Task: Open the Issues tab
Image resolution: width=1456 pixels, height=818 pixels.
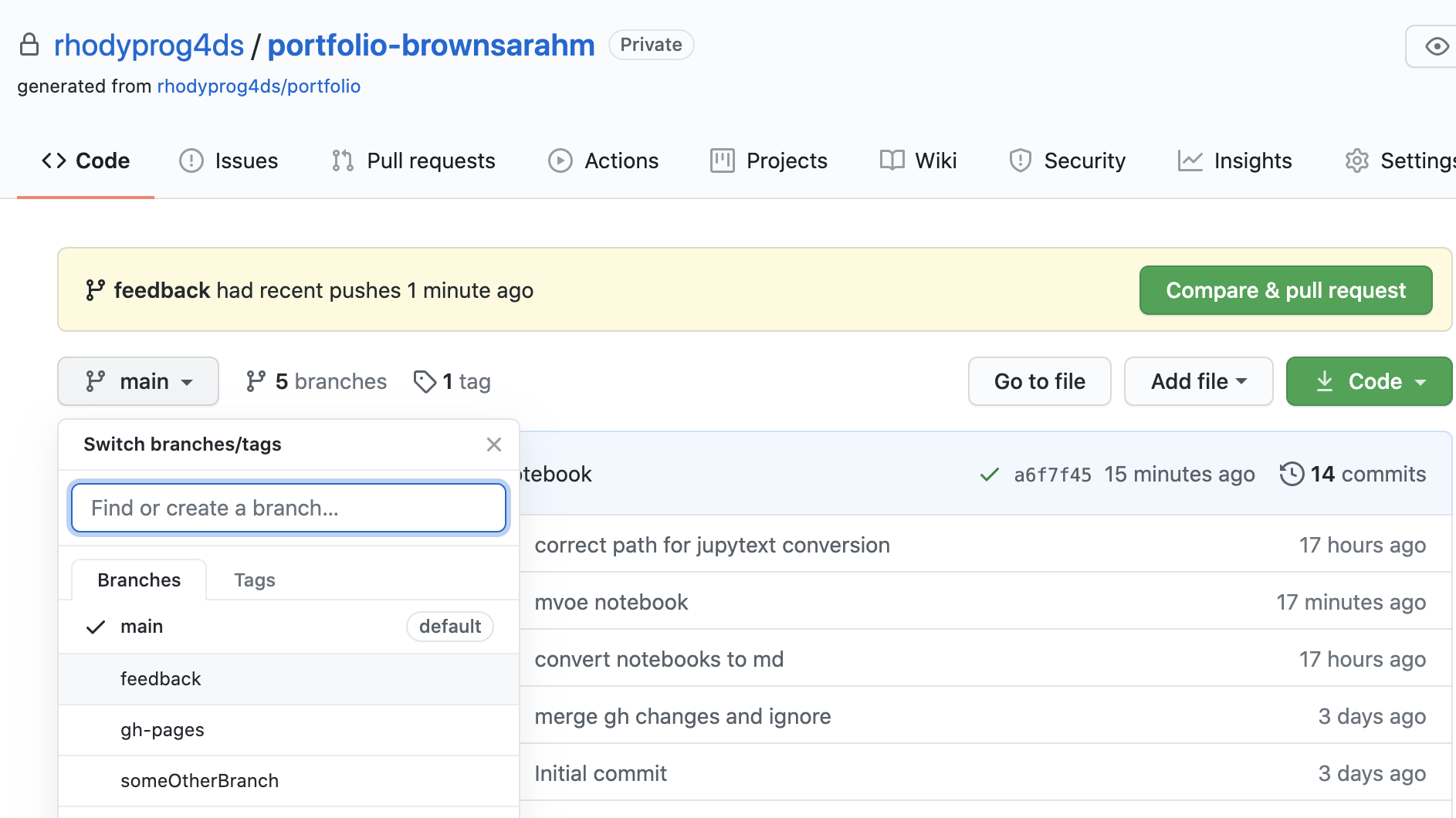Action: coord(229,161)
